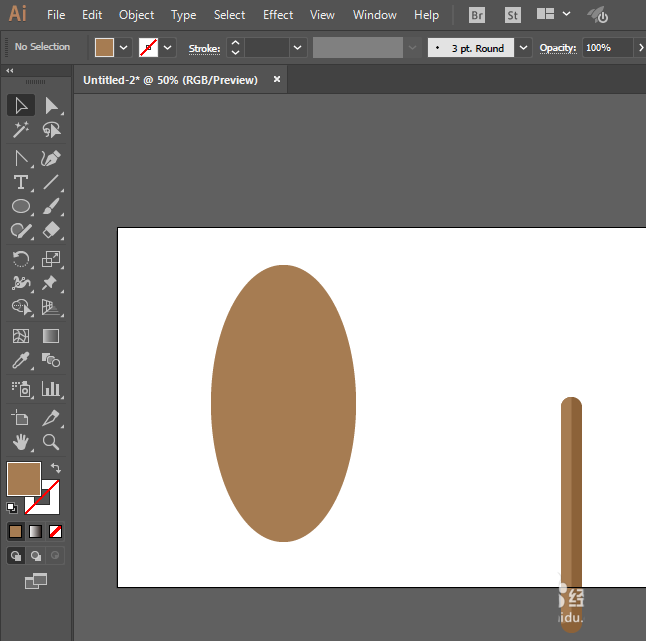Viewport: 646px width, 641px height.
Task: Choose the Type tool
Action: 20,182
